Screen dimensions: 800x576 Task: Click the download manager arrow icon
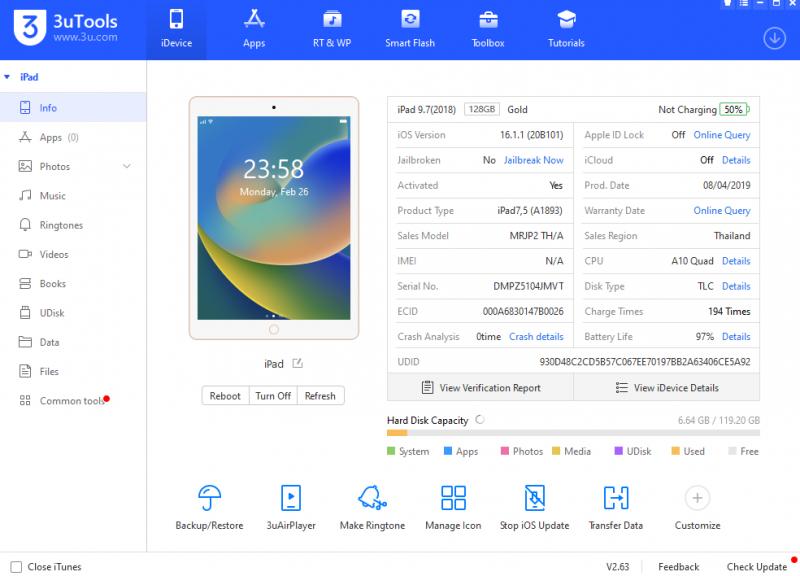coord(774,38)
